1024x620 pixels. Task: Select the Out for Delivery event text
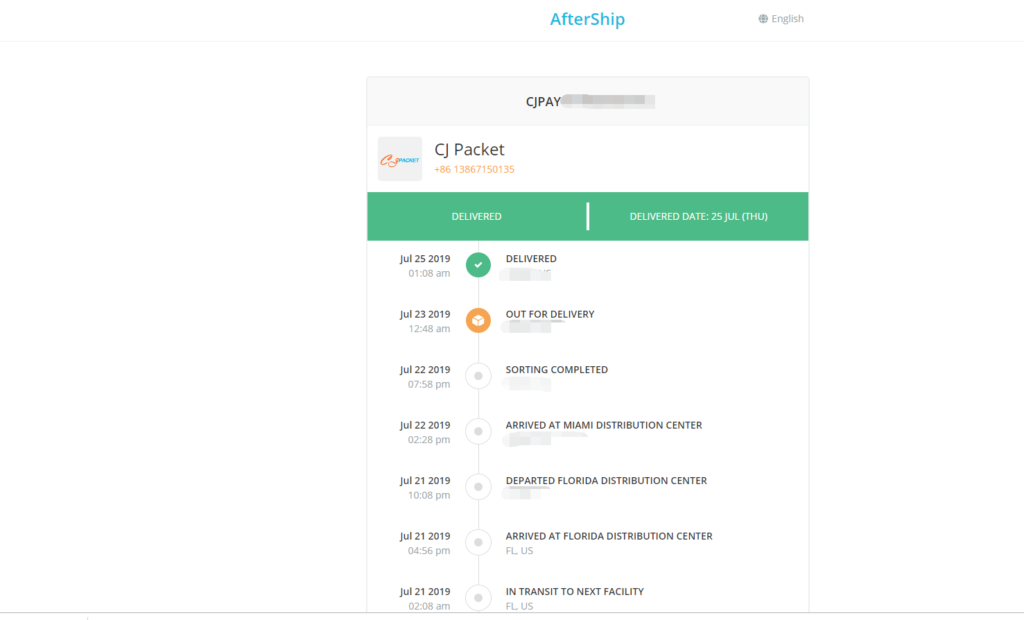click(549, 314)
